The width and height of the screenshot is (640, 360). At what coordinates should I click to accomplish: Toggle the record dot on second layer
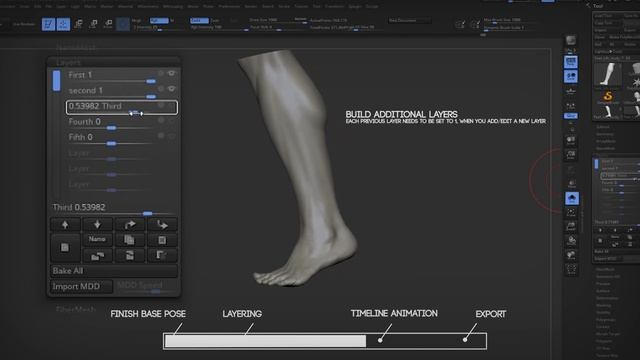(161, 89)
